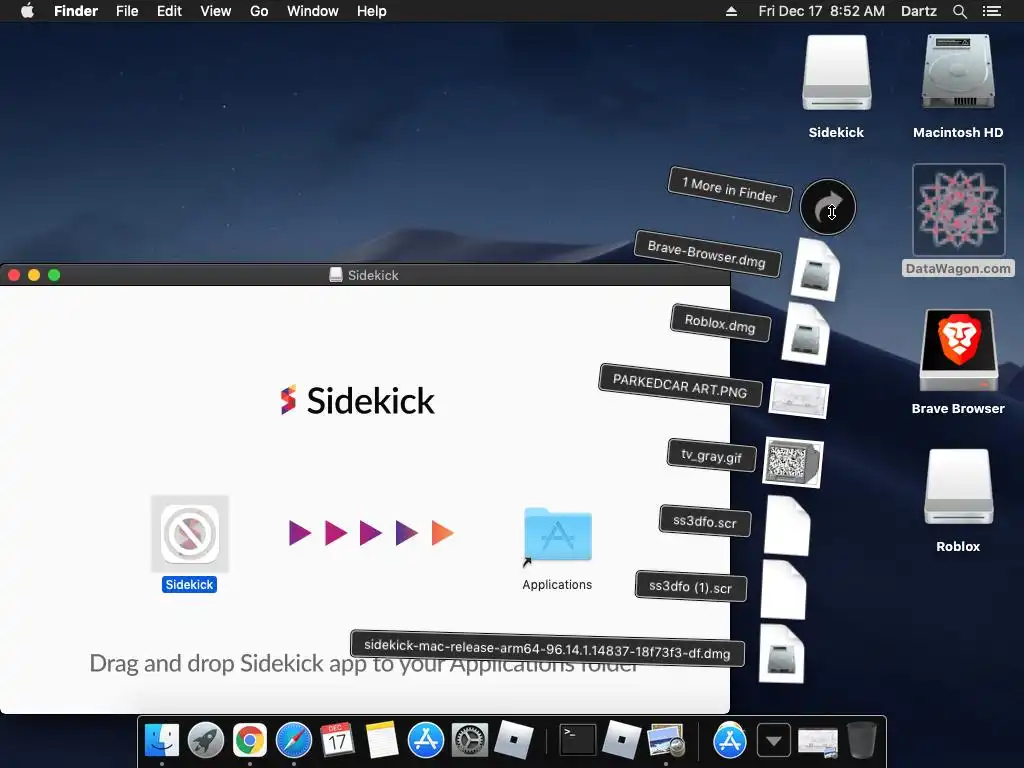This screenshot has height=768, width=1024.
Task: Zoom the Sidekick window with green button
Action: pos(54,275)
